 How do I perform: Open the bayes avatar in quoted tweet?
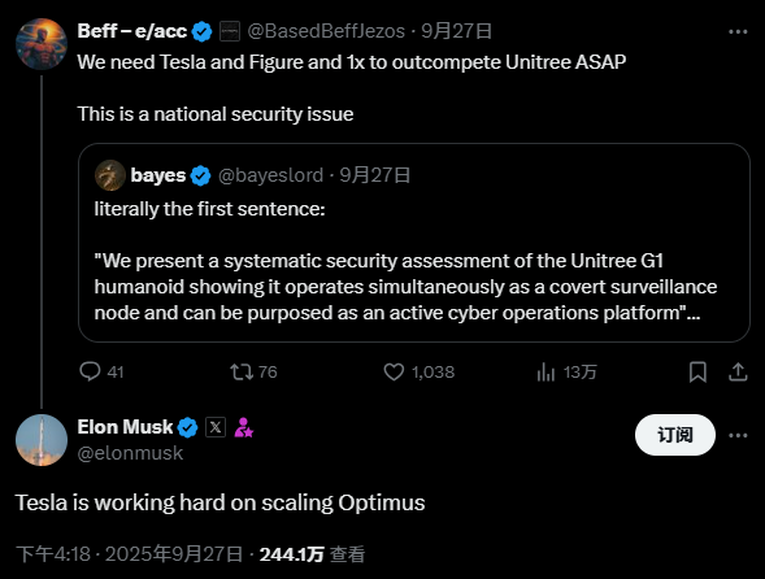pos(110,175)
